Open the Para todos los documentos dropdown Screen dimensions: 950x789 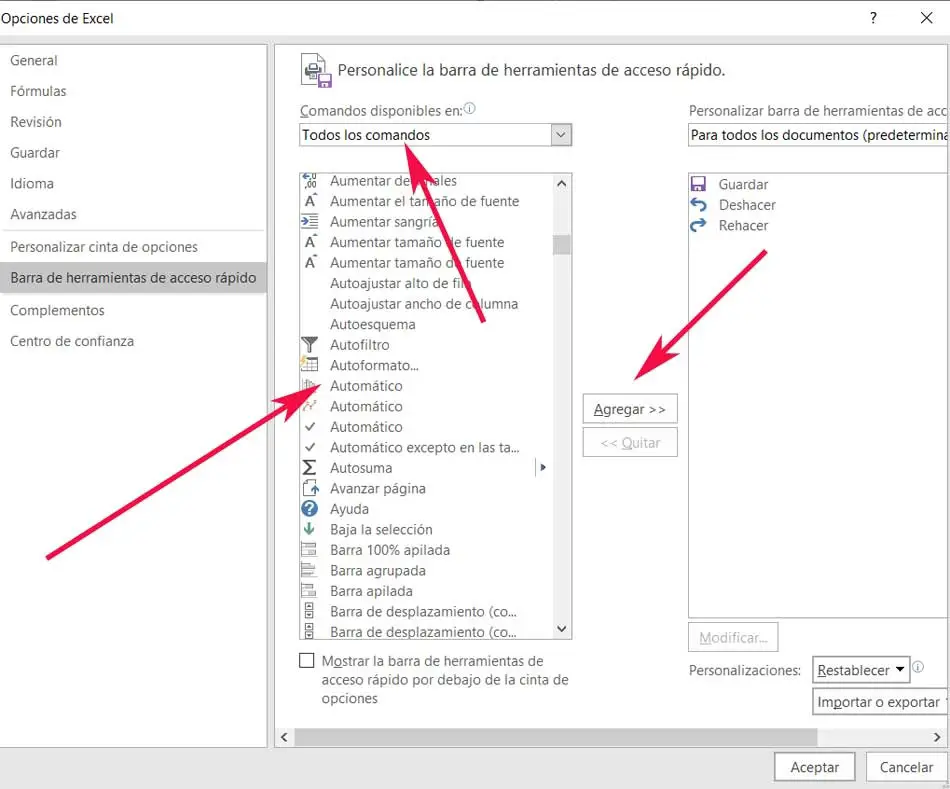(x=819, y=135)
